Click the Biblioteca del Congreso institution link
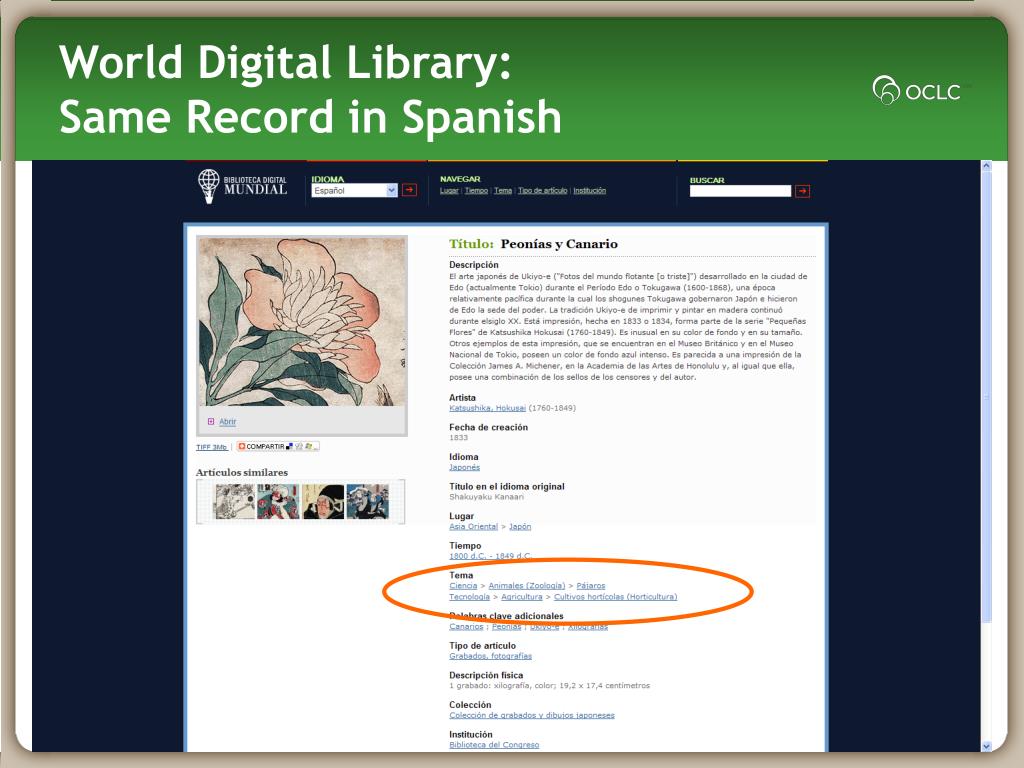 (494, 745)
